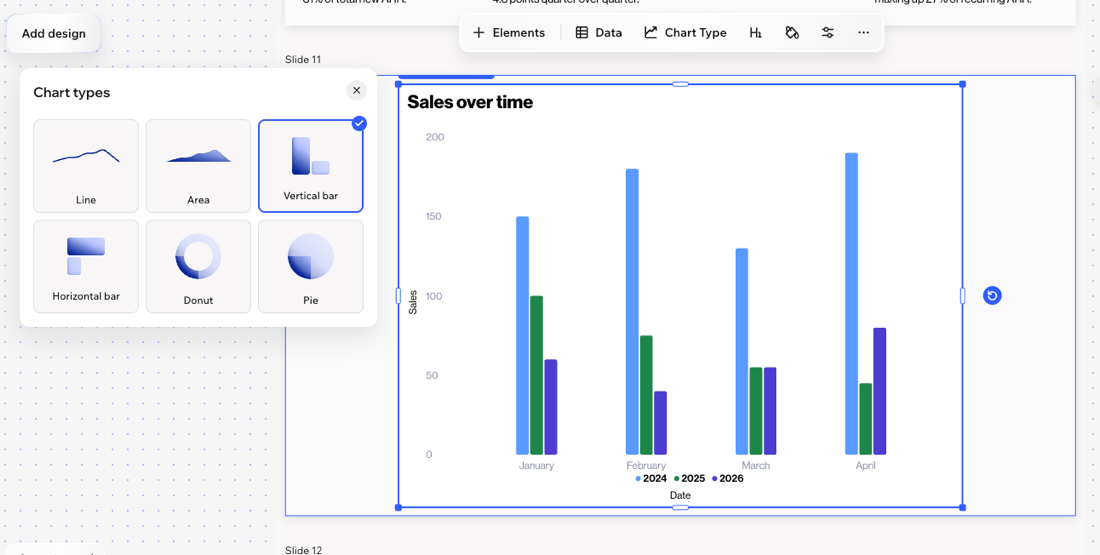Viewport: 1100px width, 555px height.
Task: Open the Elements menu in chart toolbar
Action: [509, 32]
